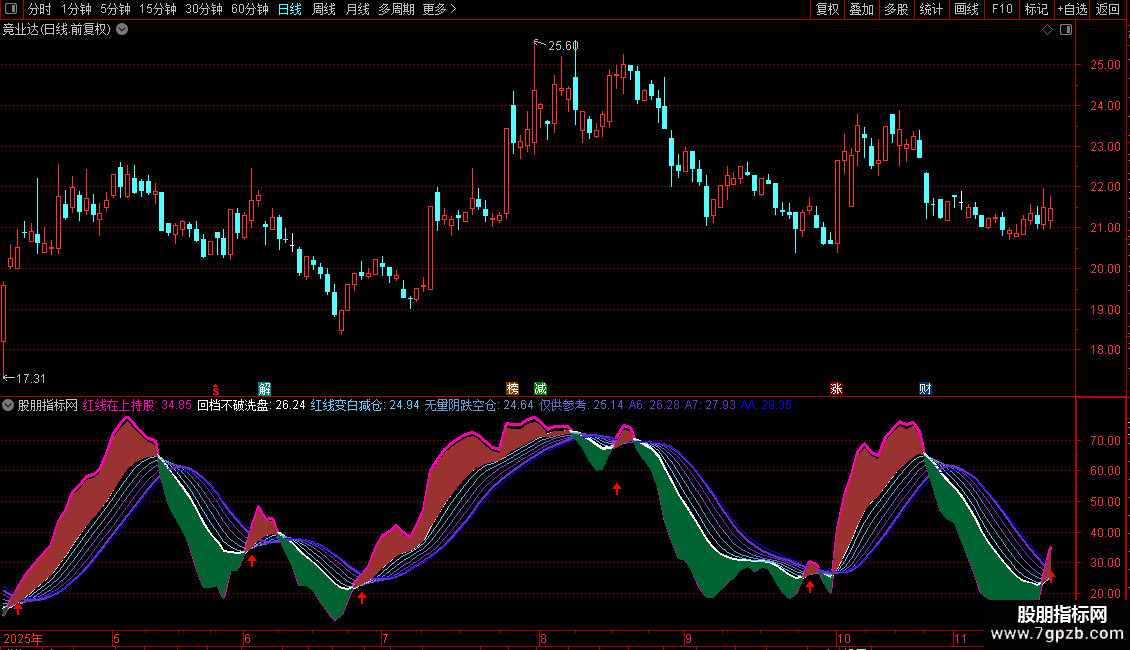Open 多股 multi-stock view
The image size is (1130, 650).
tap(896, 9)
